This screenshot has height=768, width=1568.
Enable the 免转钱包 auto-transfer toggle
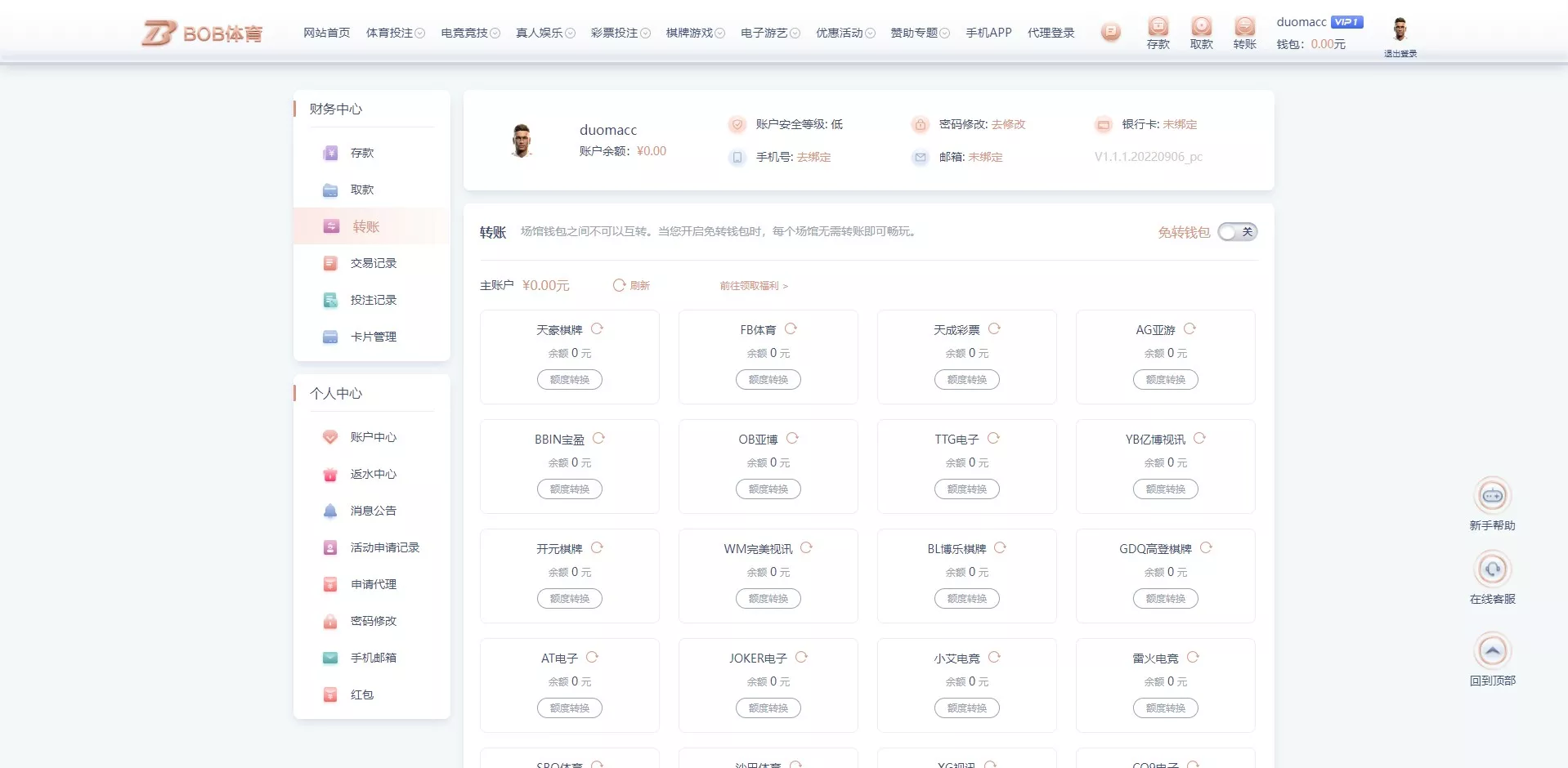pyautogui.click(x=1237, y=232)
